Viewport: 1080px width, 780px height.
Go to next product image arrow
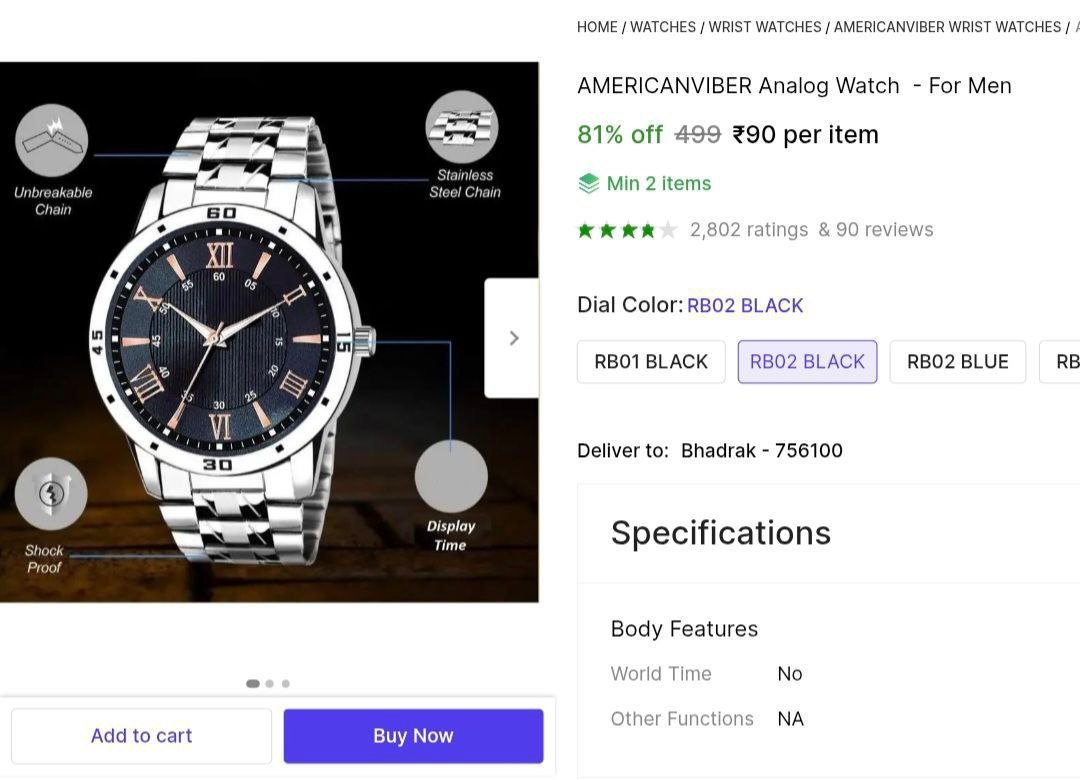coord(513,338)
